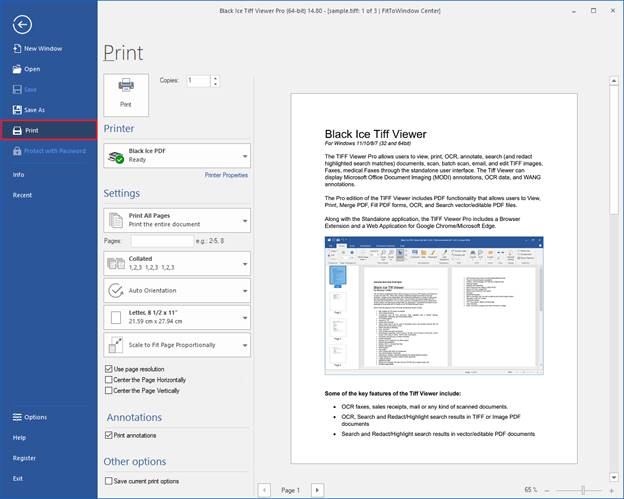Open Scale to Fit Page Proportionally dropdown
The height and width of the screenshot is (499, 624).
pyautogui.click(x=177, y=345)
